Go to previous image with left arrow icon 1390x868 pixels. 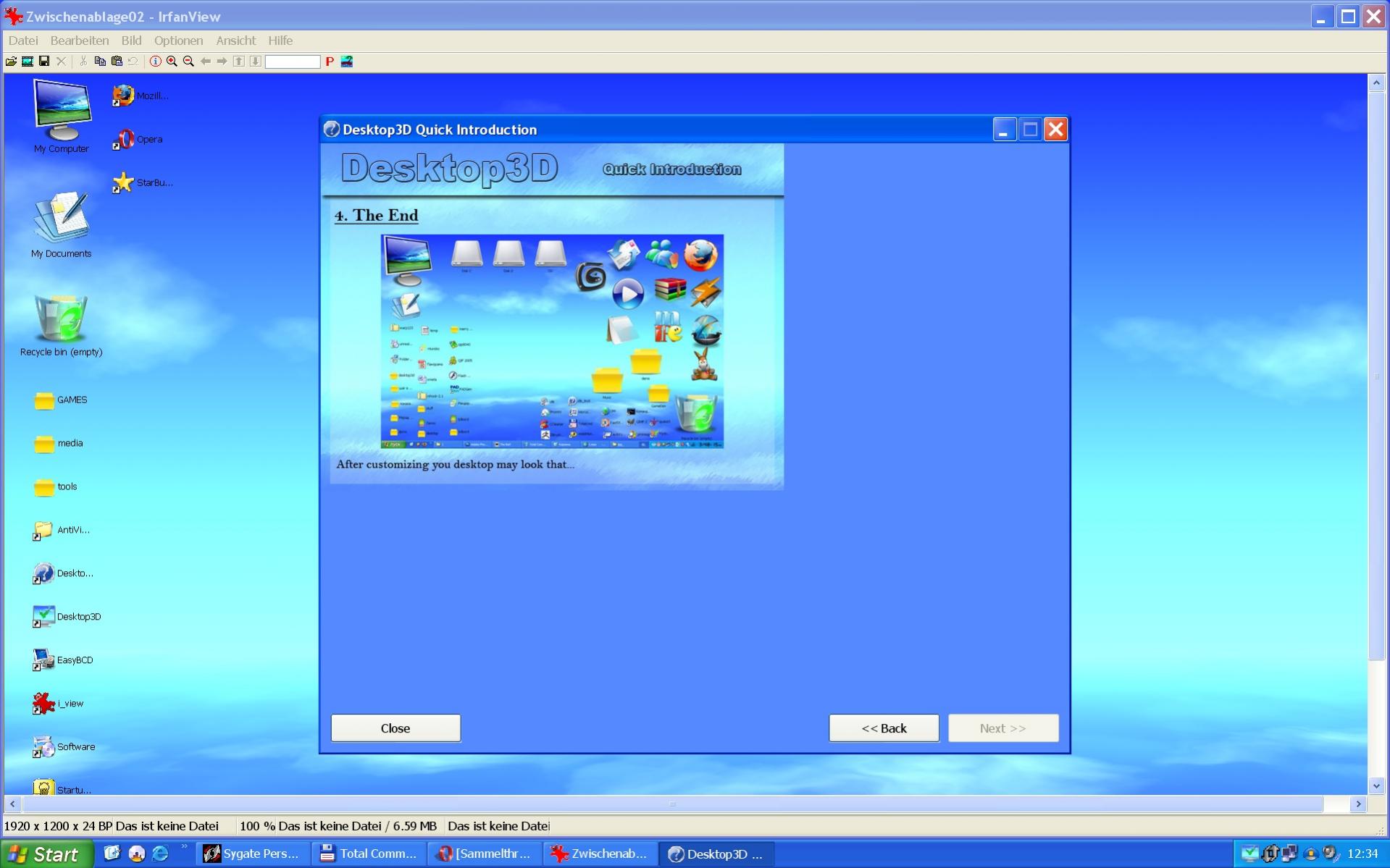click(x=206, y=62)
